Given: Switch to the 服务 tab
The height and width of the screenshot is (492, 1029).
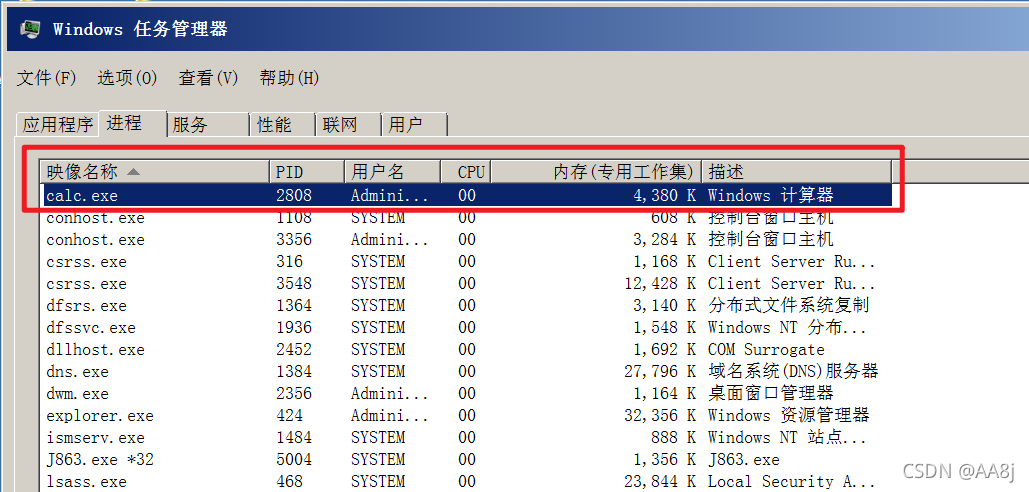Looking at the screenshot, I should click(208, 125).
